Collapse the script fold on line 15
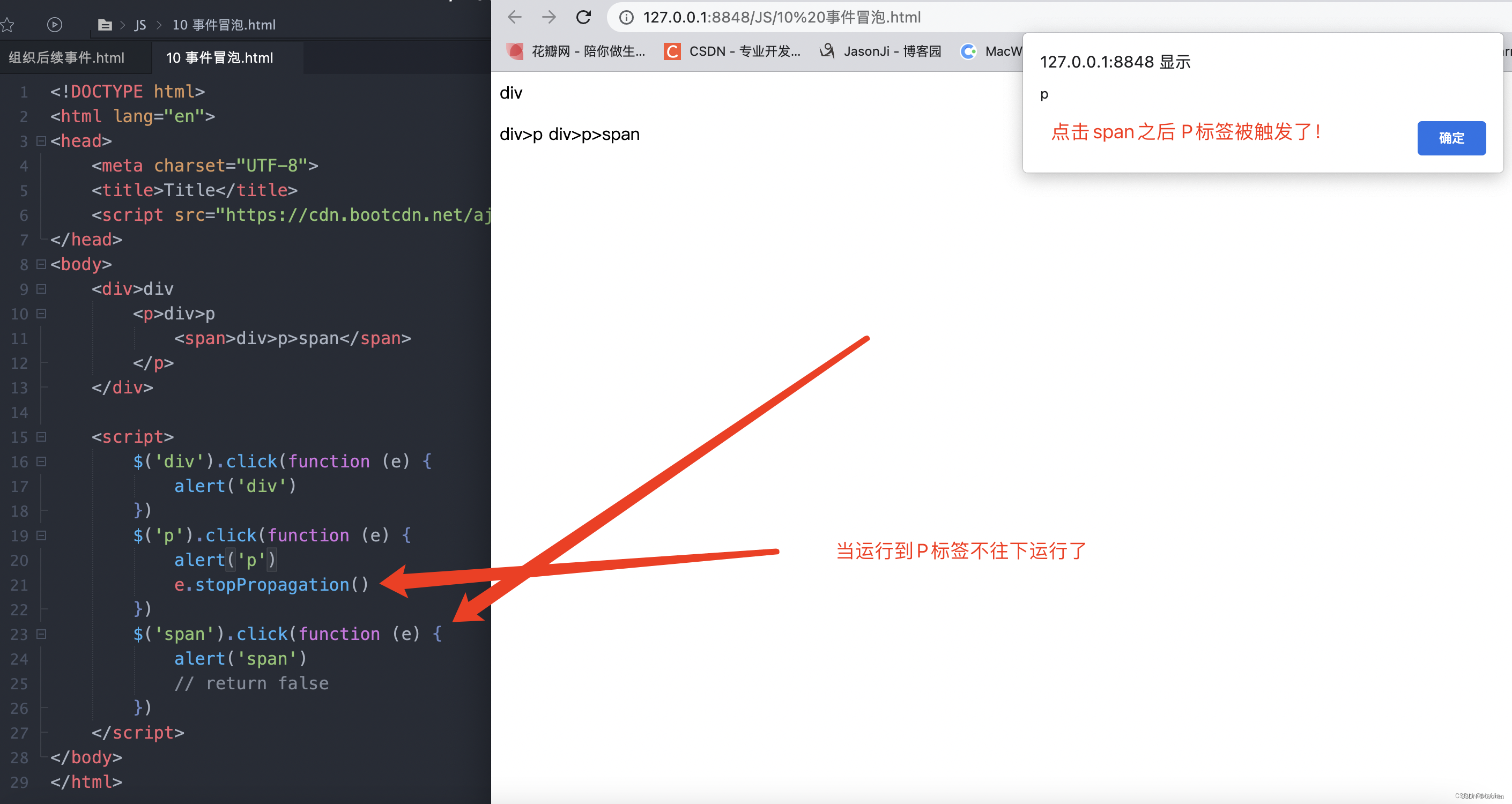The image size is (1512, 804). coord(41,437)
